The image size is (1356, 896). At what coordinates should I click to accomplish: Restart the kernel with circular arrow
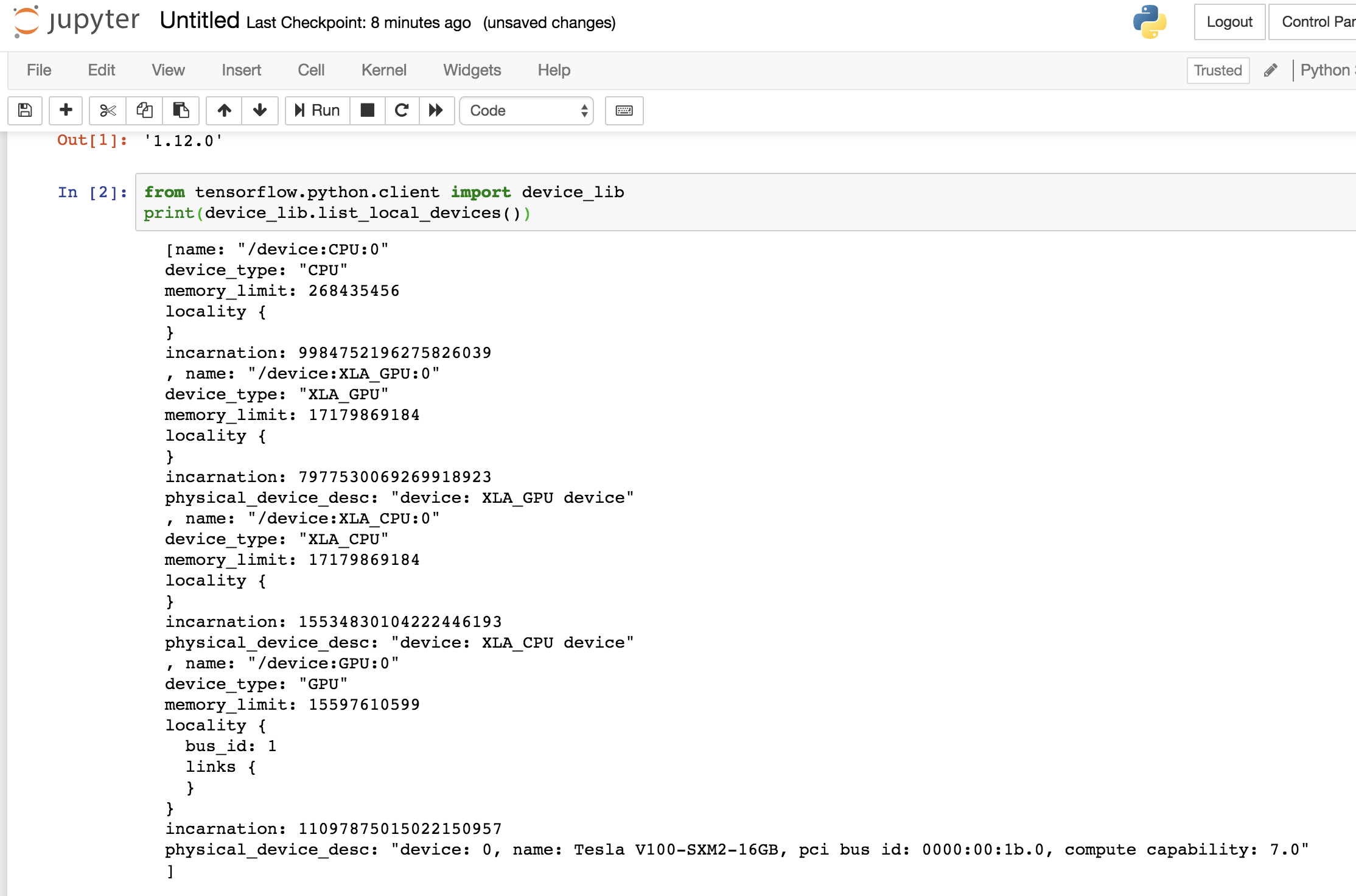coord(402,110)
